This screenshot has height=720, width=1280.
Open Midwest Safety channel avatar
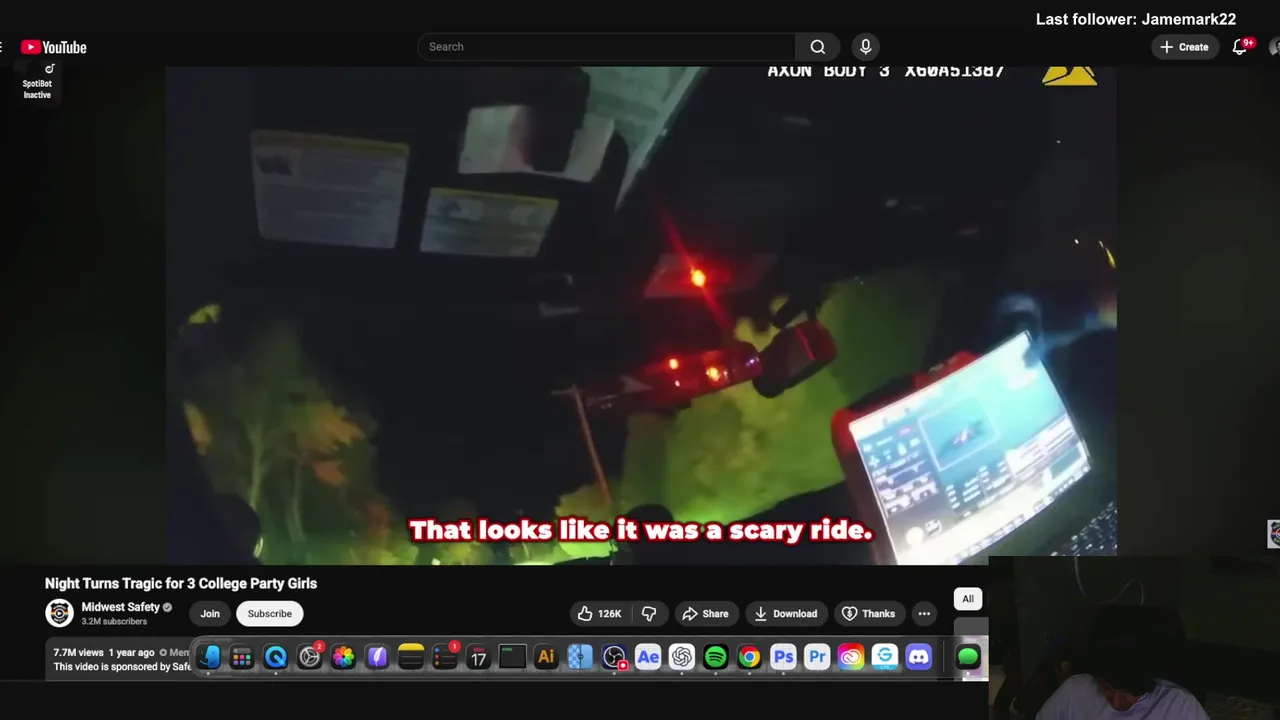(60, 613)
